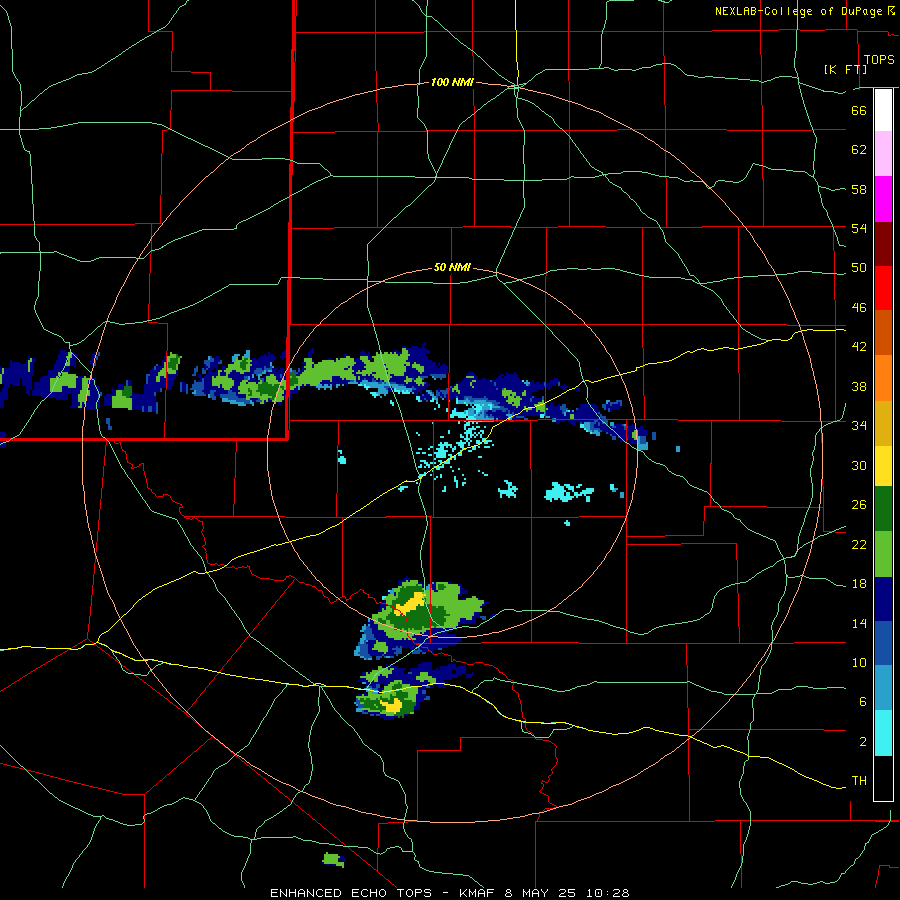Select the cyan legend swatch
This screenshot has width=900, height=900.
click(x=883, y=733)
